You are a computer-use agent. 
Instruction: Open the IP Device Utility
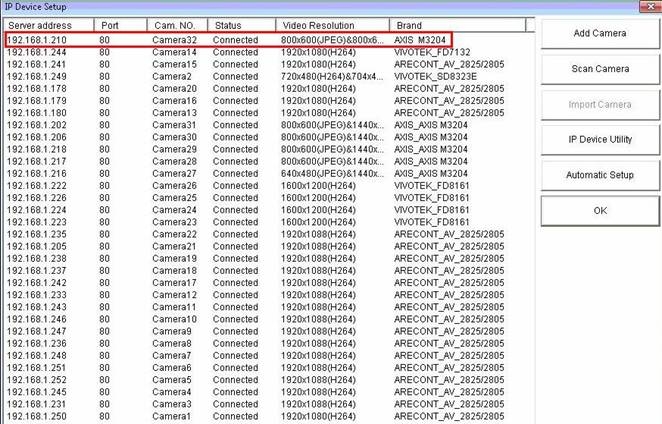click(600, 139)
